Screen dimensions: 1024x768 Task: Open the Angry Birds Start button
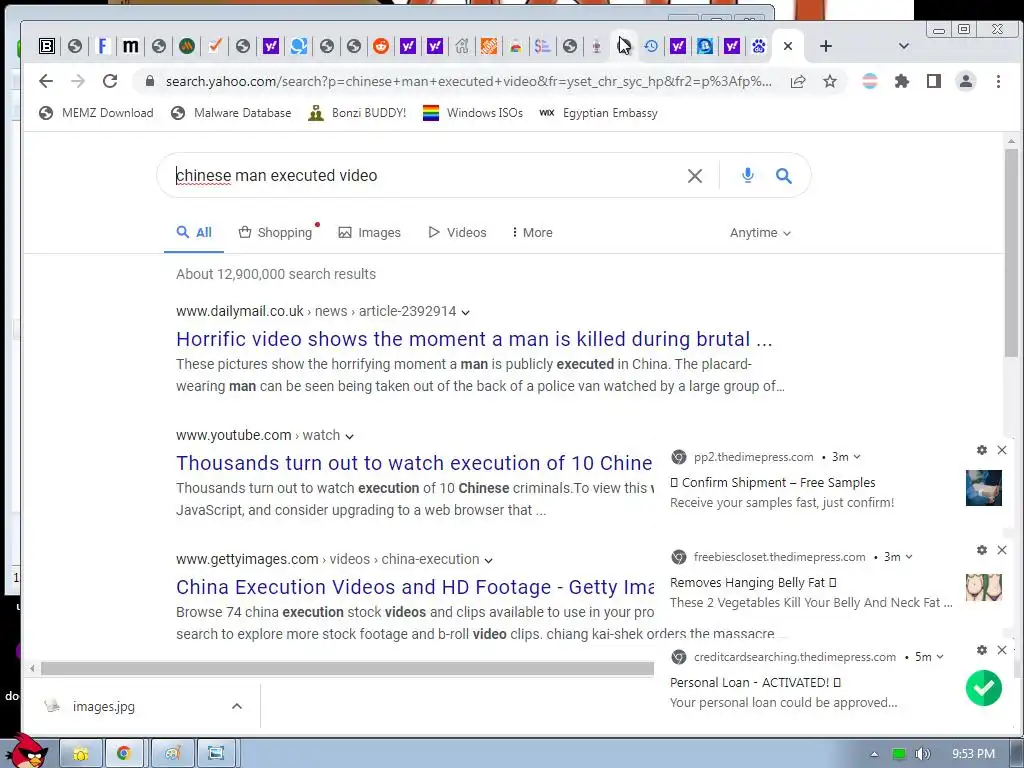[26, 751]
